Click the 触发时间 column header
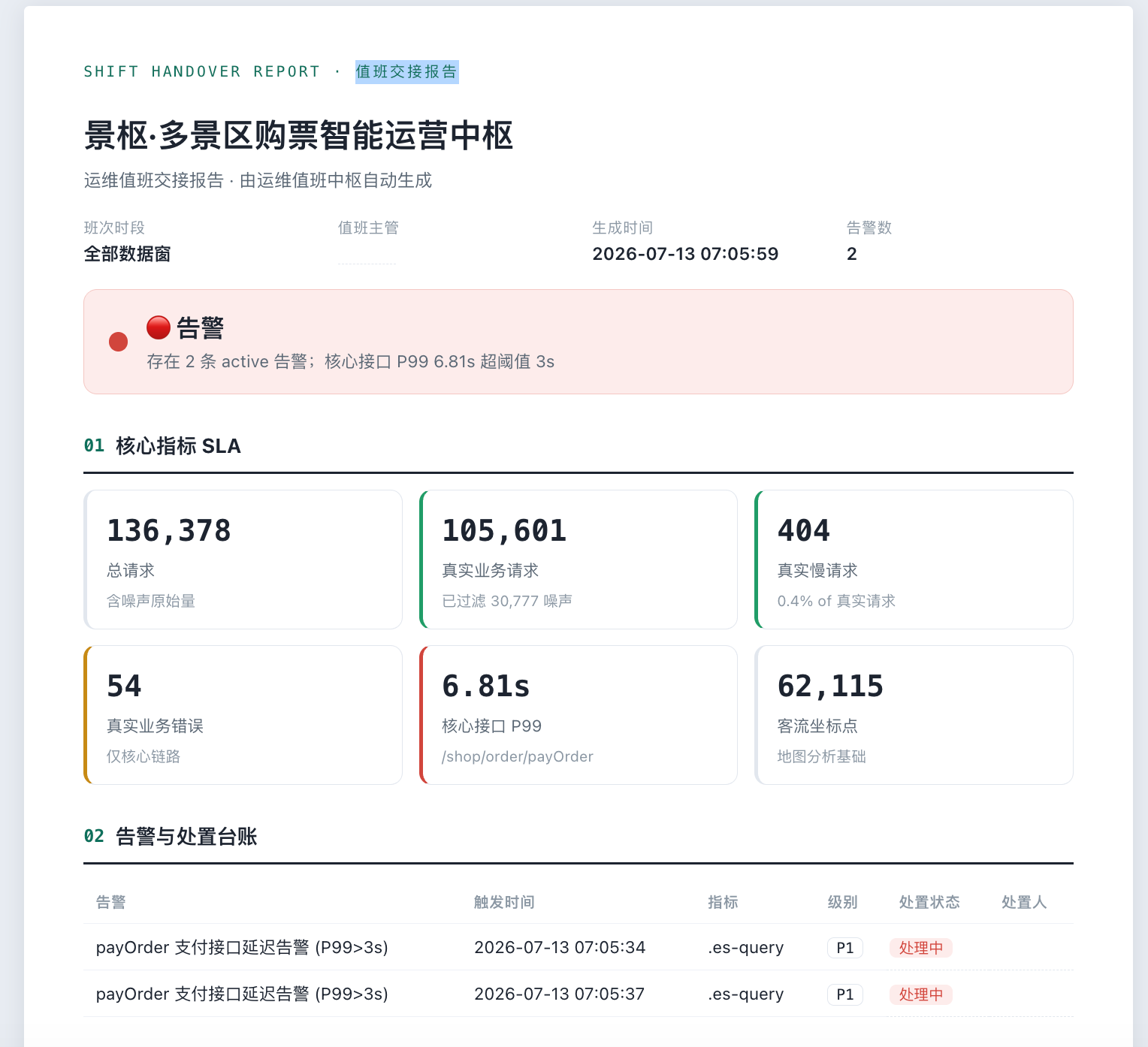1148x1047 pixels. [x=504, y=902]
